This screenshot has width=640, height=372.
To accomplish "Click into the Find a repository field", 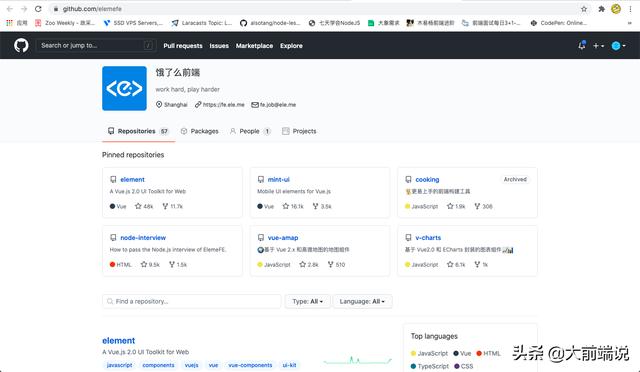I will tap(191, 301).
